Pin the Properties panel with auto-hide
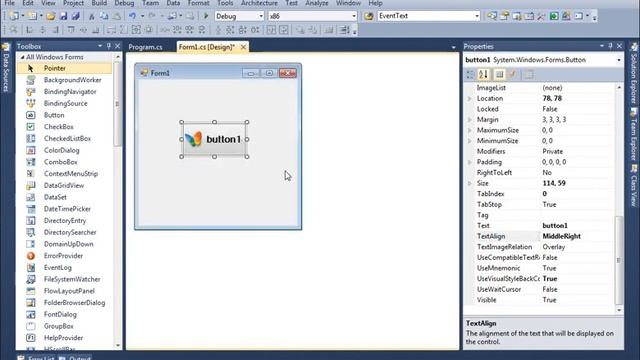Image resolution: width=640 pixels, height=360 pixels. 610,46
